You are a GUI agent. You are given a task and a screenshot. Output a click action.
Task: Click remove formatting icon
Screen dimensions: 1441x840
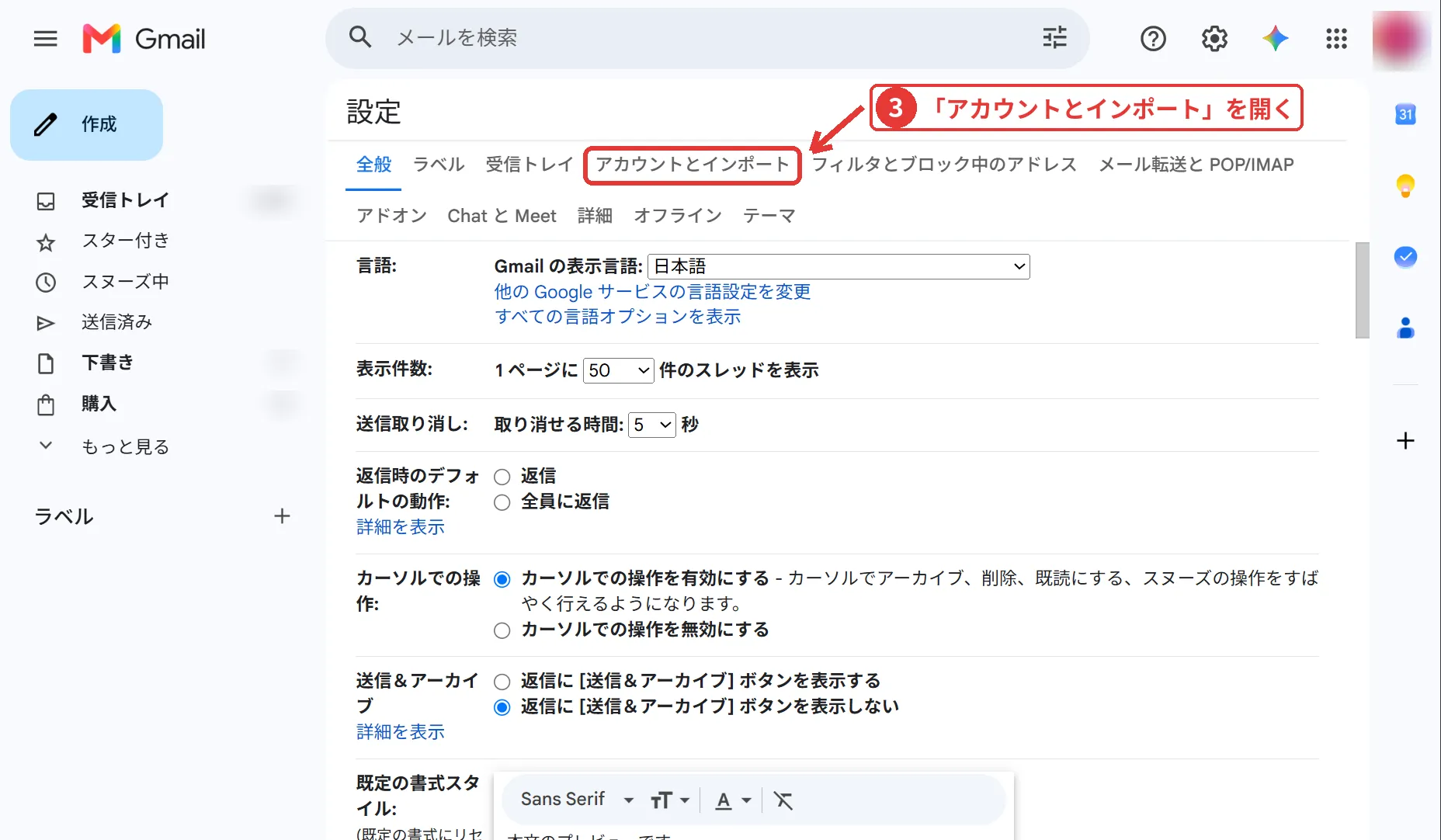[783, 800]
